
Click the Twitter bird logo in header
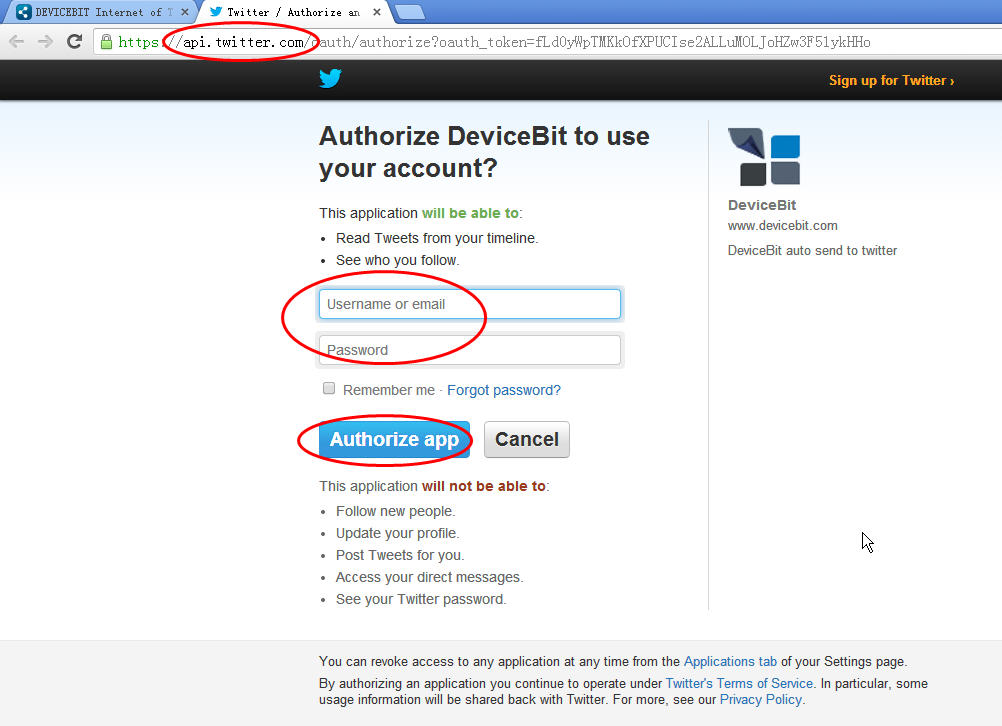coord(330,79)
